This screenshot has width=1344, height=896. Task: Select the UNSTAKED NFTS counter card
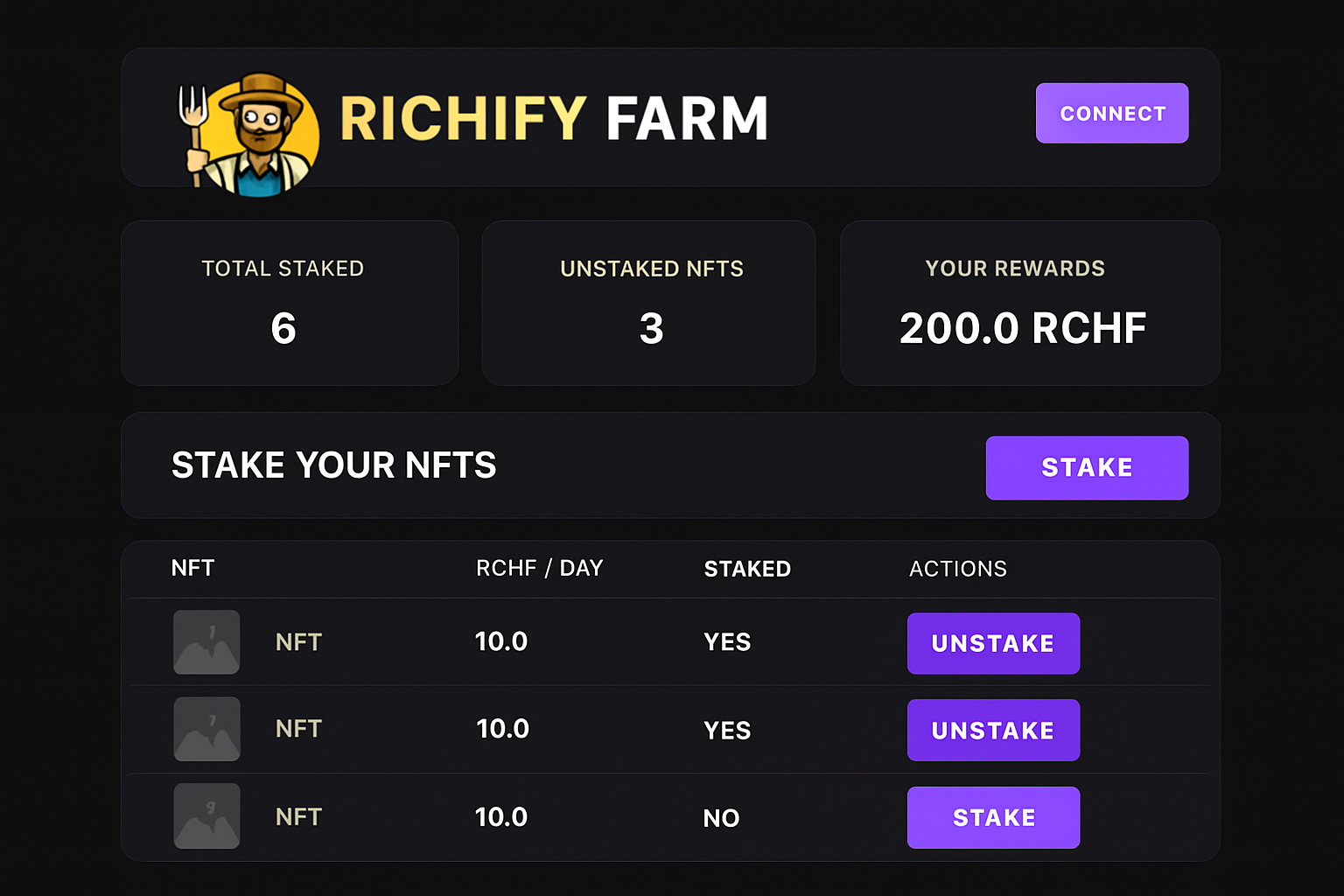tap(649, 303)
